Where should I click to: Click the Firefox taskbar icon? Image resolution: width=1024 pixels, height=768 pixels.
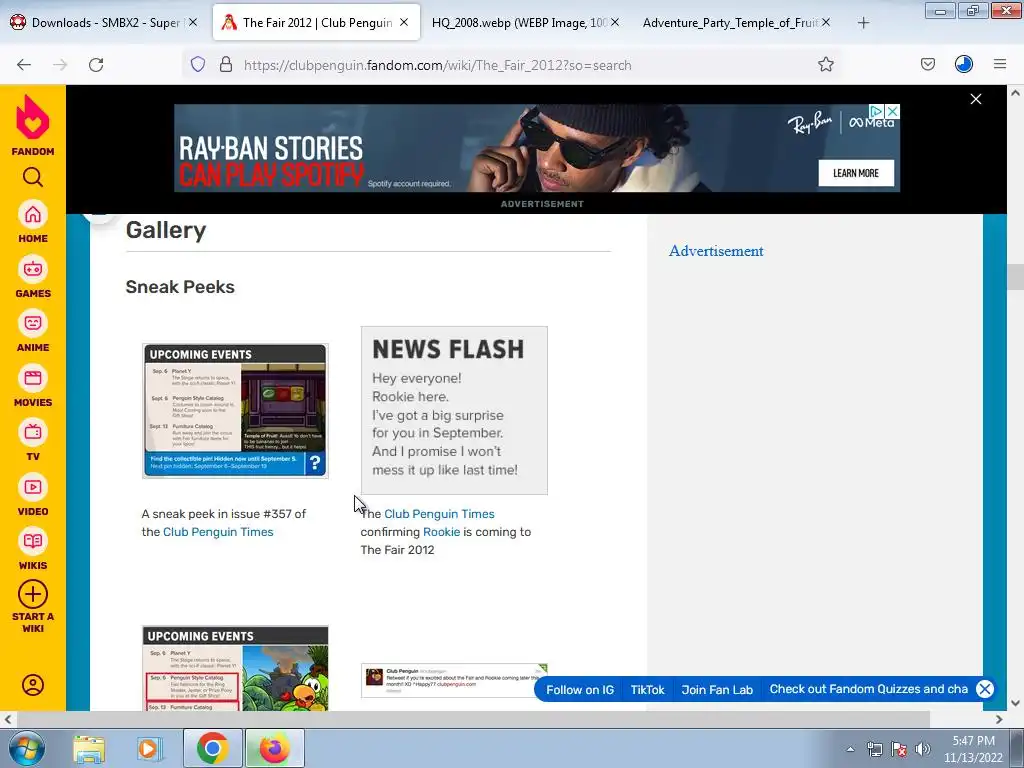coord(274,748)
